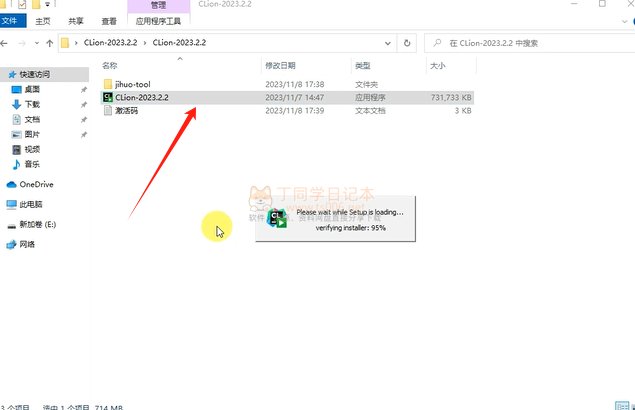Viewport: 635px width, 410px height.
Task: Sort files by 大小 column
Action: click(437, 66)
